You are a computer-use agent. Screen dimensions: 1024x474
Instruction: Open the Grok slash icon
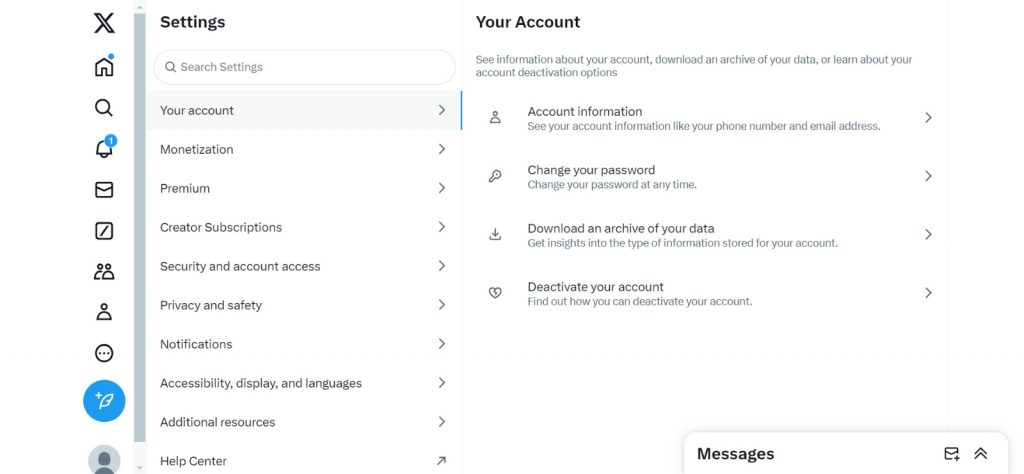pos(104,231)
